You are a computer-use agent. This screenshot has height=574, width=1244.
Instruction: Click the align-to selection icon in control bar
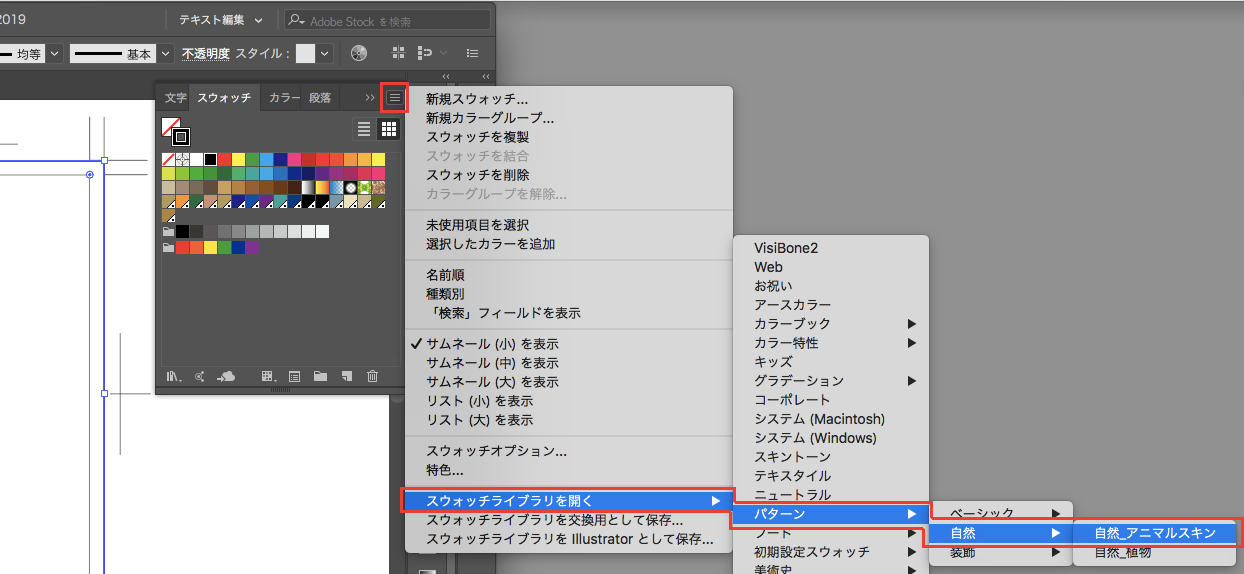point(426,53)
